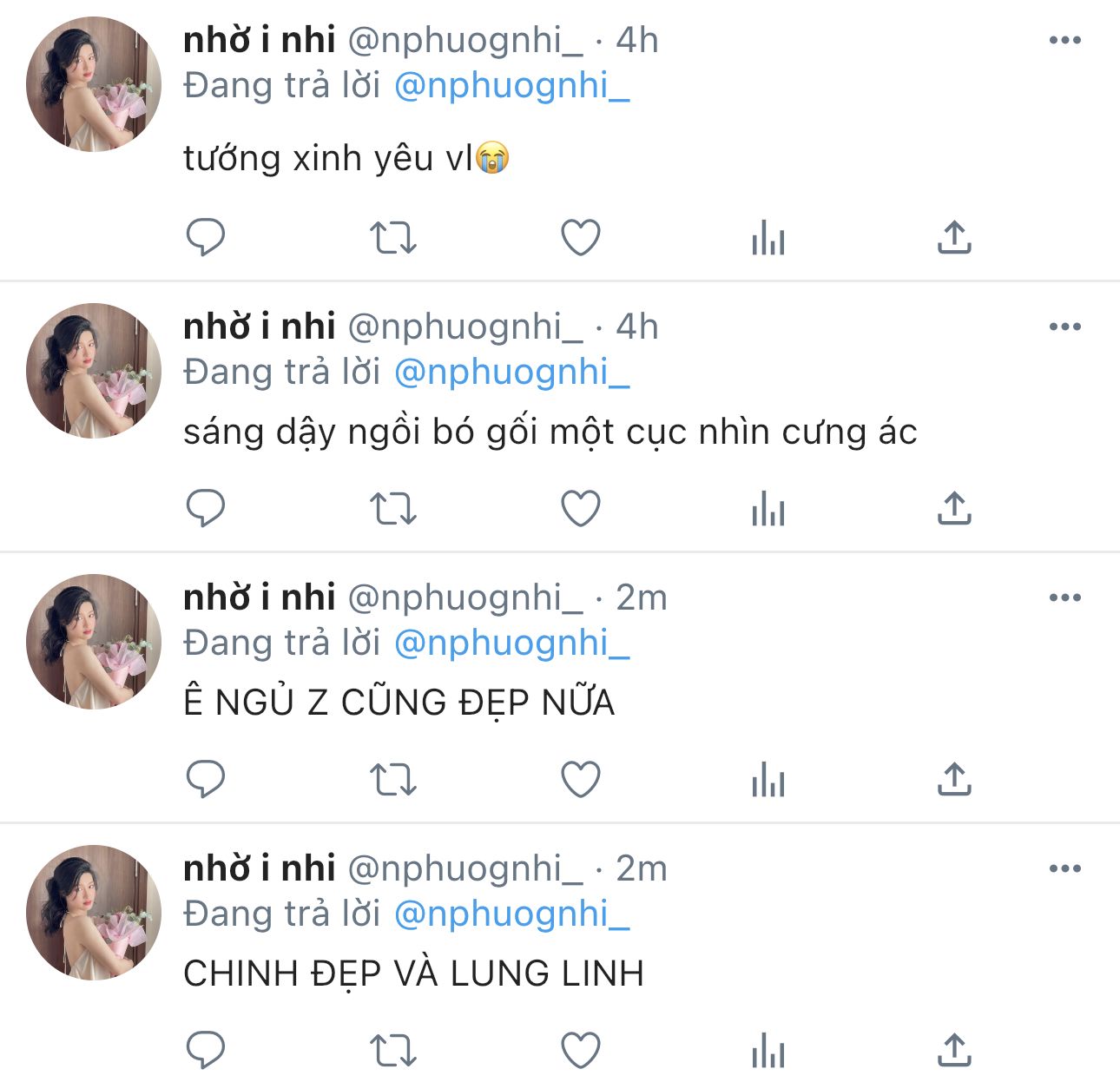Share the "Ê NGỦ Z CŨNG ĐẸP NỮA" tweet

point(954,779)
